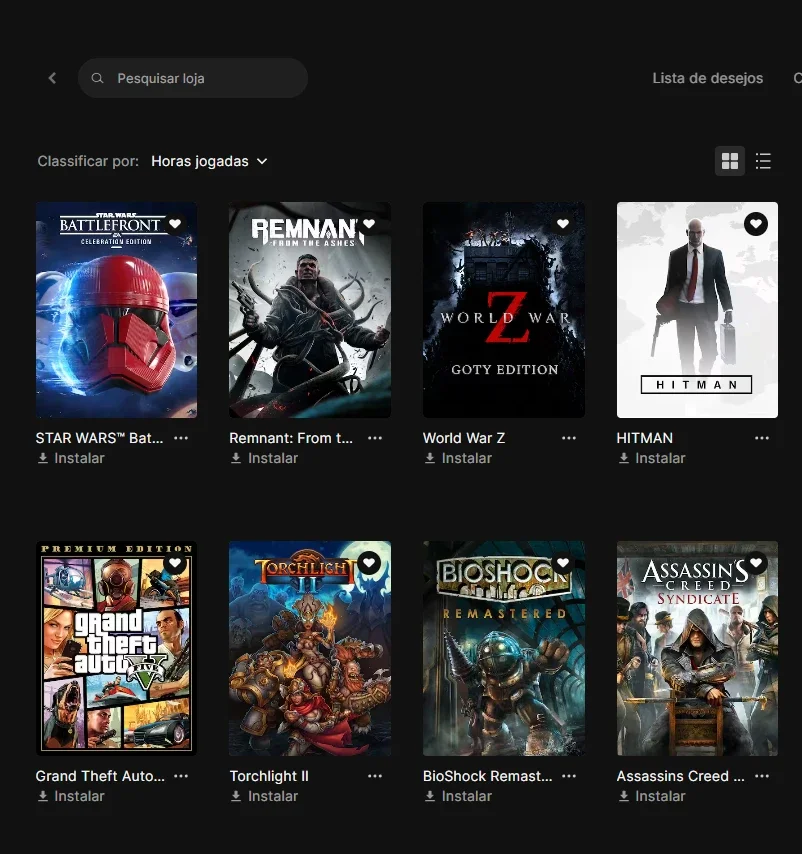Click the 'Classificar por:' label
The image size is (802, 854).
tap(88, 161)
